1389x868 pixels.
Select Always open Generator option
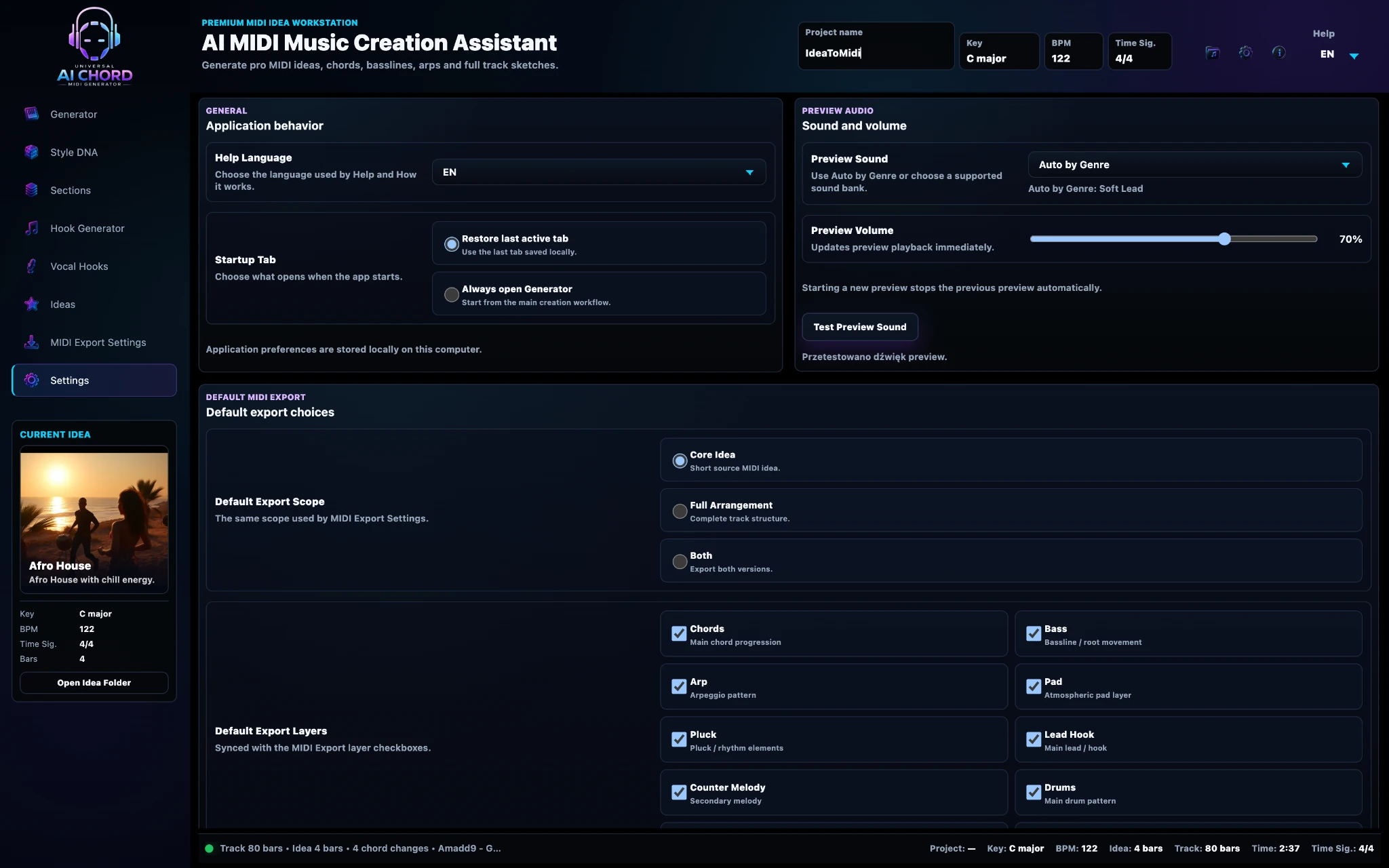coord(599,294)
